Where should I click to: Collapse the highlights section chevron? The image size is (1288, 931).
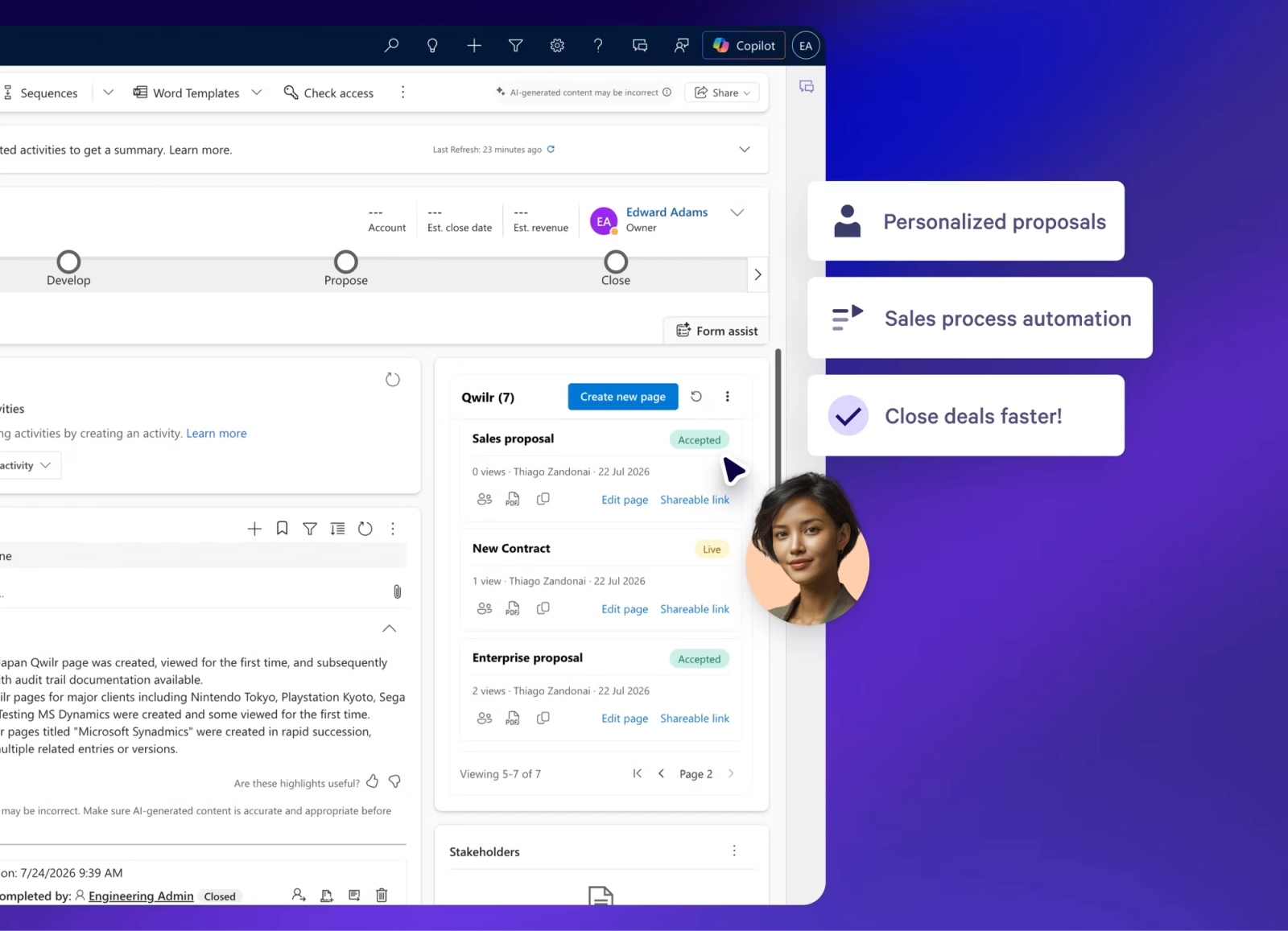tap(390, 628)
